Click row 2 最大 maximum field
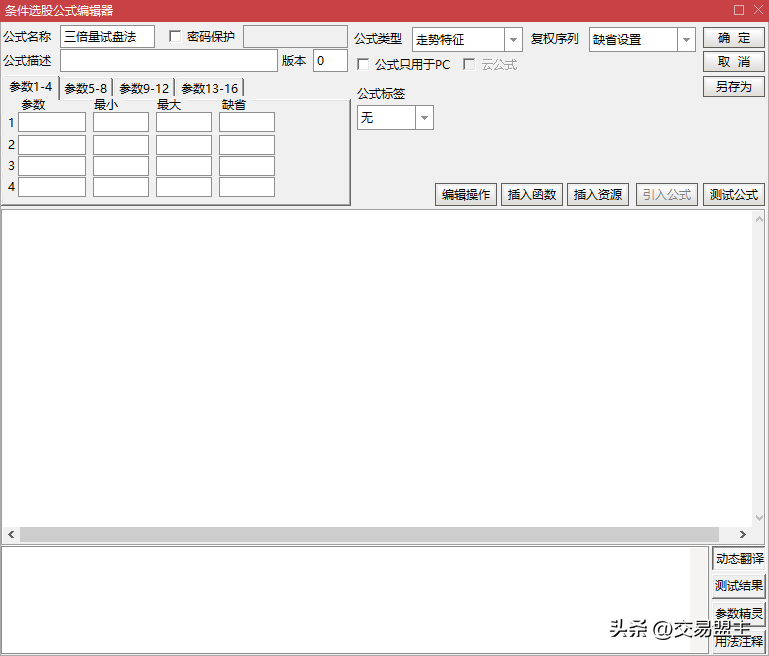The width and height of the screenshot is (769, 656). pos(184,145)
